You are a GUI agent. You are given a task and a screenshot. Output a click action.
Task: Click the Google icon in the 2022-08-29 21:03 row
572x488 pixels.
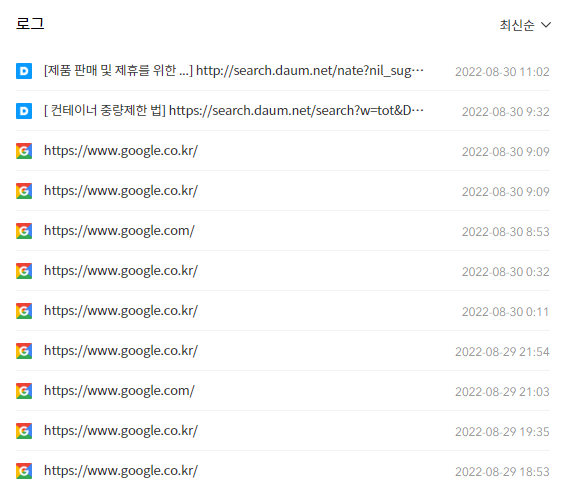24,391
